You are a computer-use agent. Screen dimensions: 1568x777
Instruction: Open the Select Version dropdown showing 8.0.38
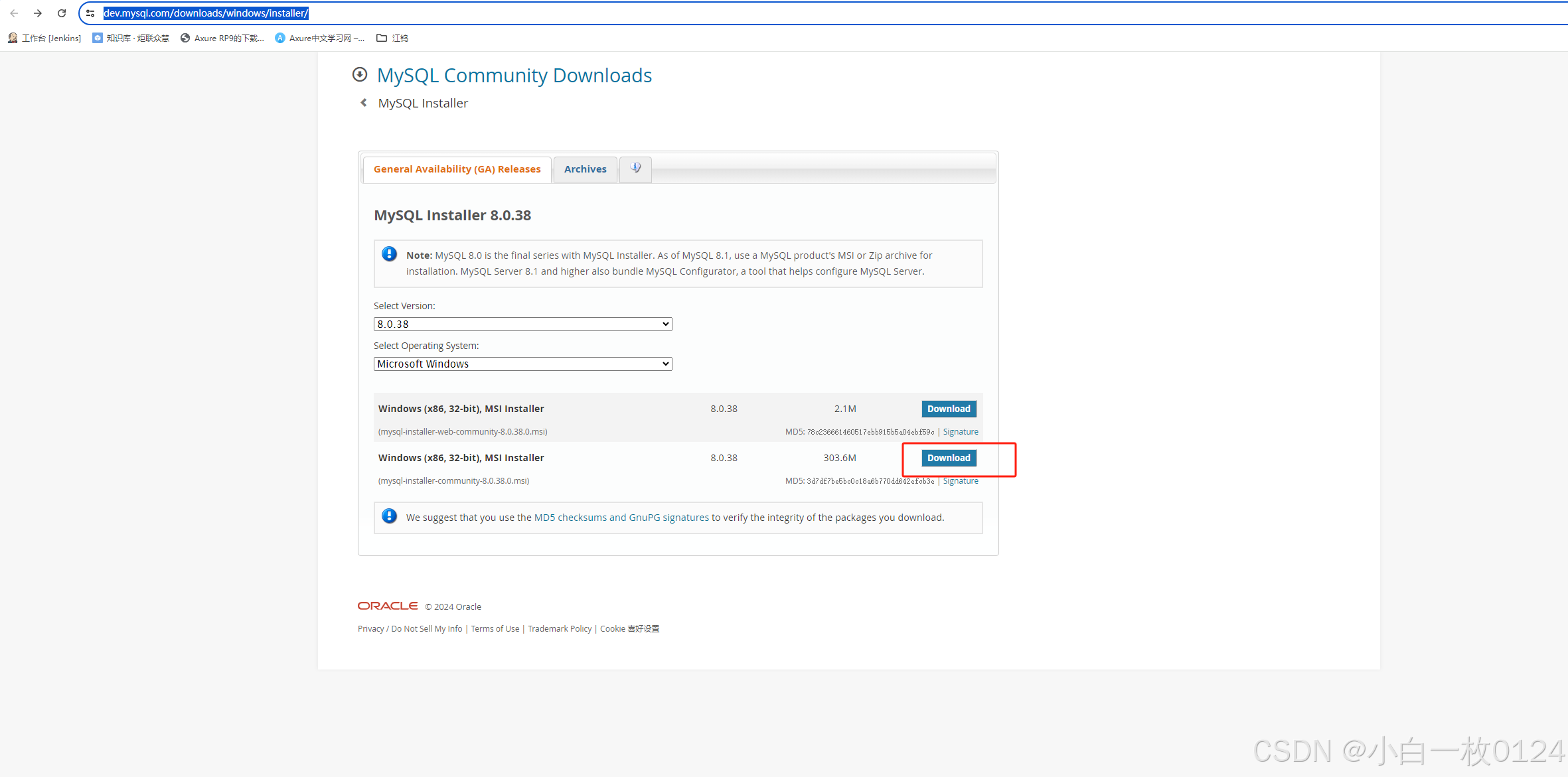pos(522,324)
